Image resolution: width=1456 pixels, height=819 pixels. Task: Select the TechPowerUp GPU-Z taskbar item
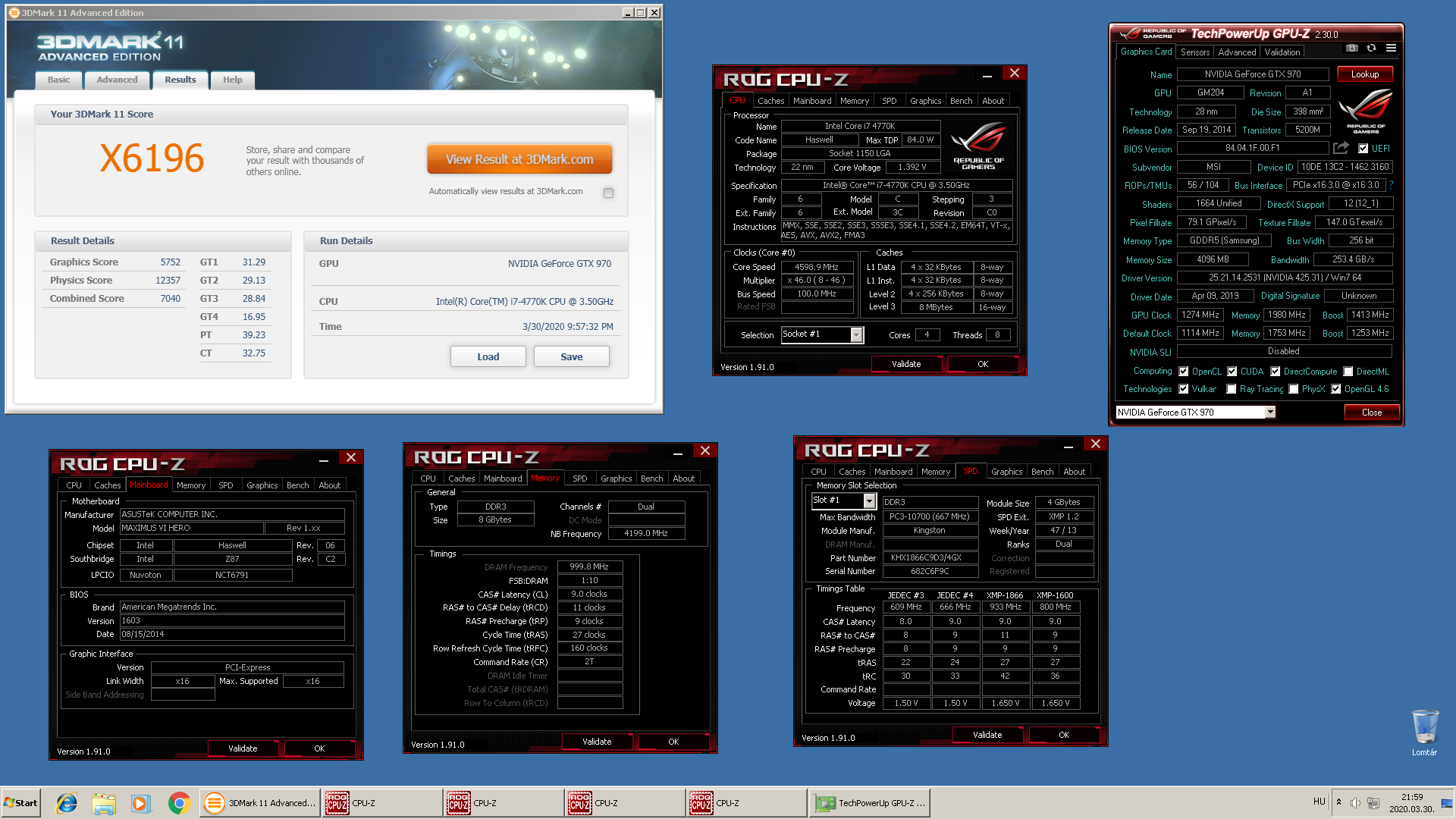click(870, 803)
